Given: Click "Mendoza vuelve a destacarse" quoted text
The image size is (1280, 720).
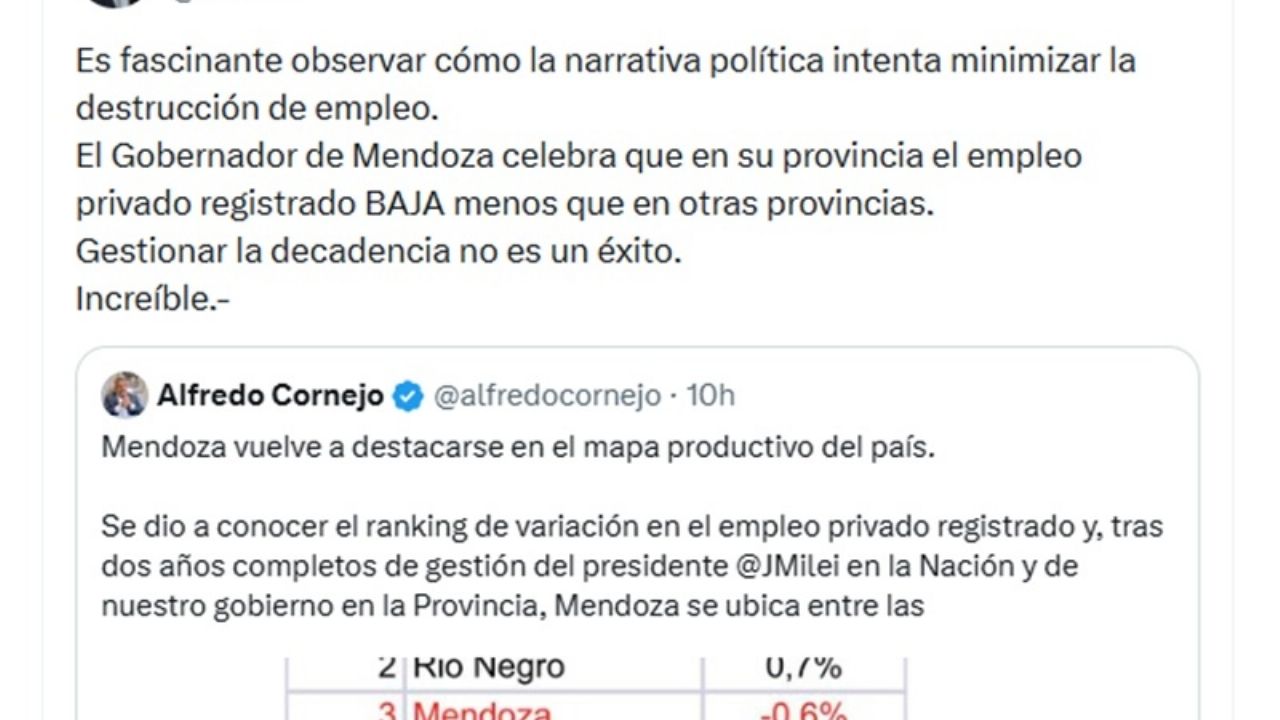Looking at the screenshot, I should (x=518, y=447).
